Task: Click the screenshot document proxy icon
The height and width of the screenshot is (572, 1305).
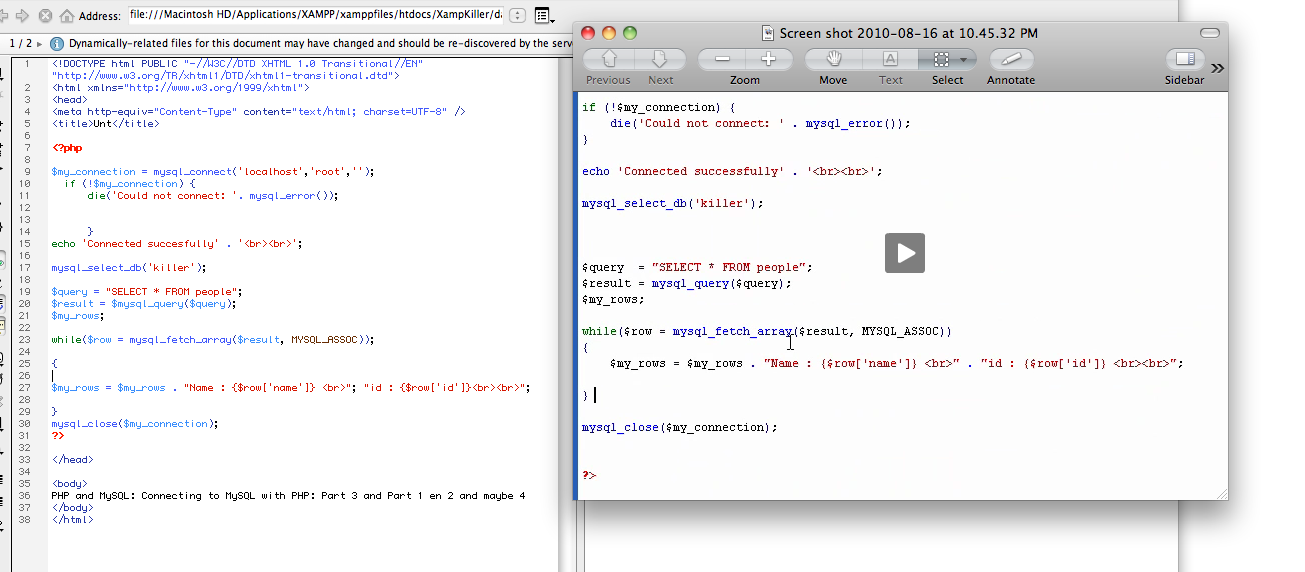Action: pos(768,33)
